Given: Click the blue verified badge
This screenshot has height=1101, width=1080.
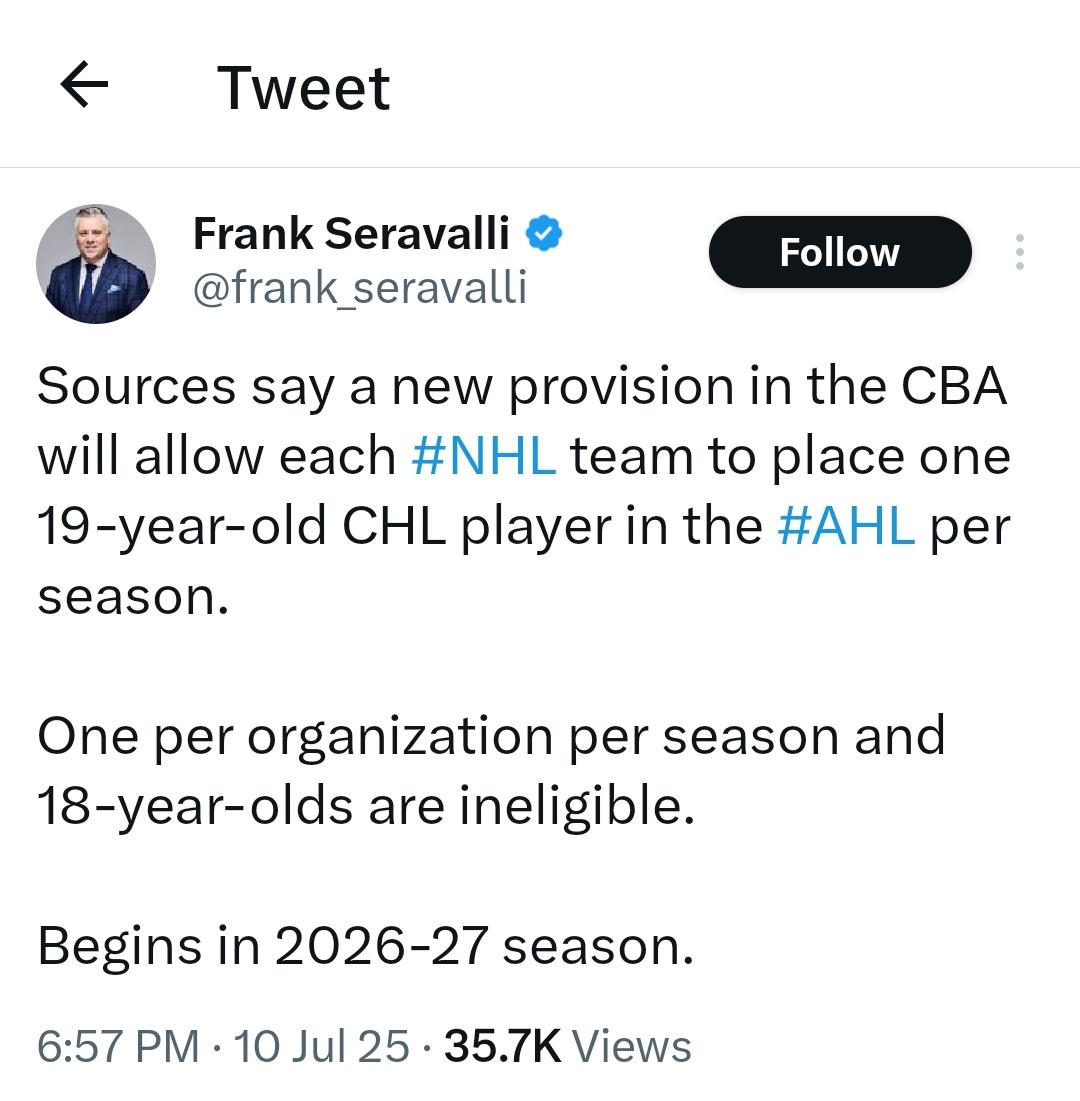Looking at the screenshot, I should pos(544,234).
